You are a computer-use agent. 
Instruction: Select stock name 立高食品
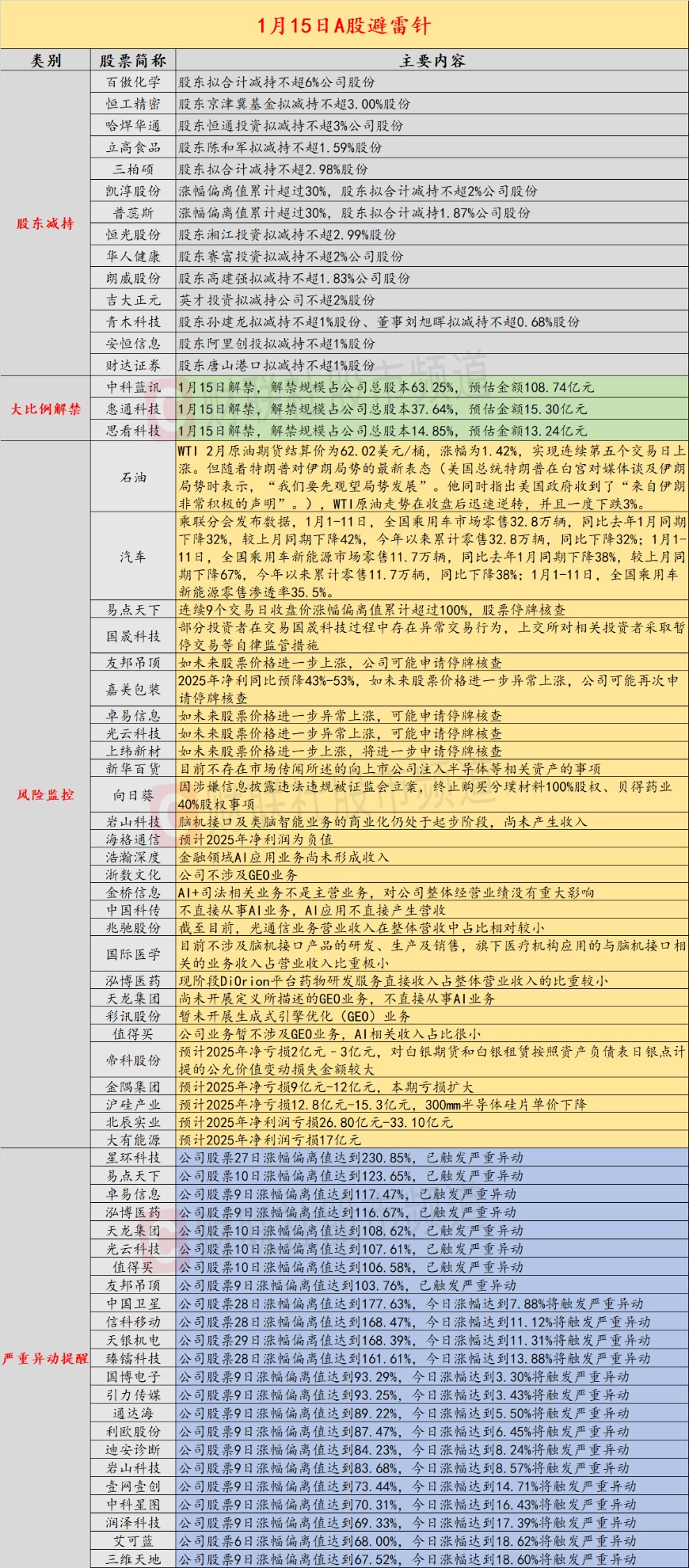(x=133, y=147)
